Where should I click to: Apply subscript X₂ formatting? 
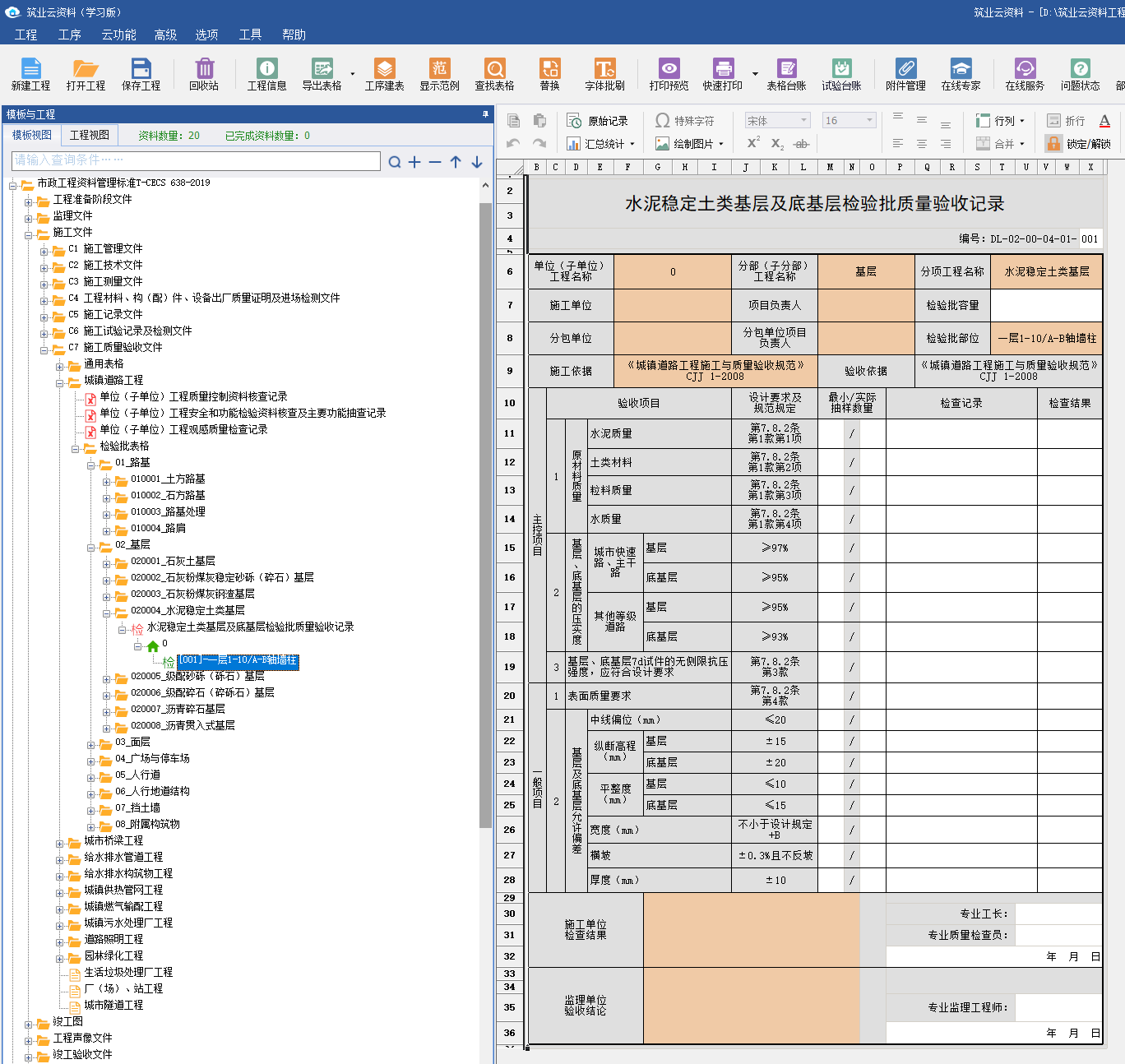pos(776,144)
